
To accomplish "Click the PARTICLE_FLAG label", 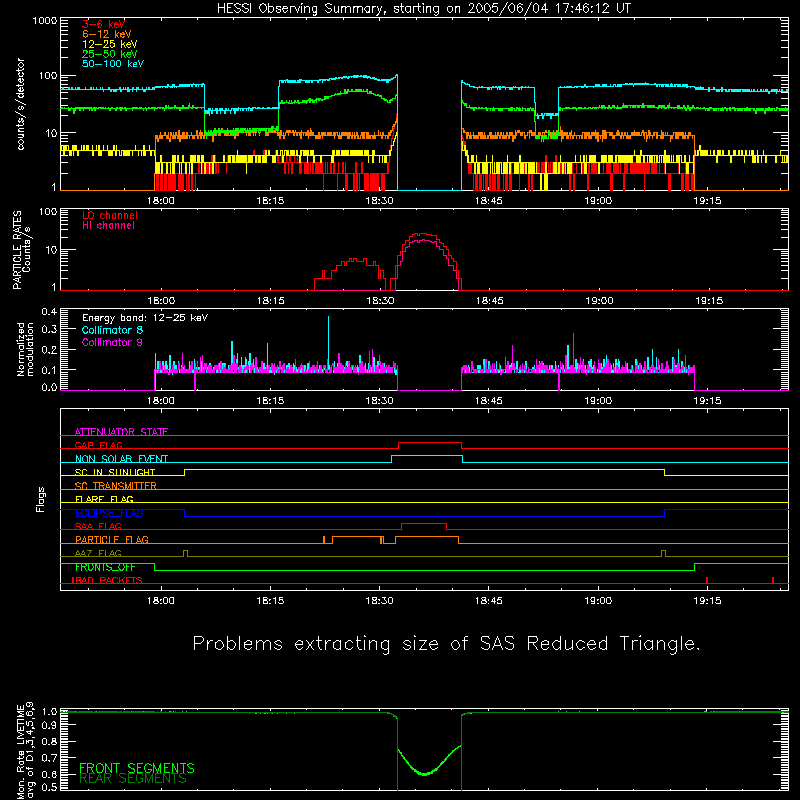I will pos(112,539).
